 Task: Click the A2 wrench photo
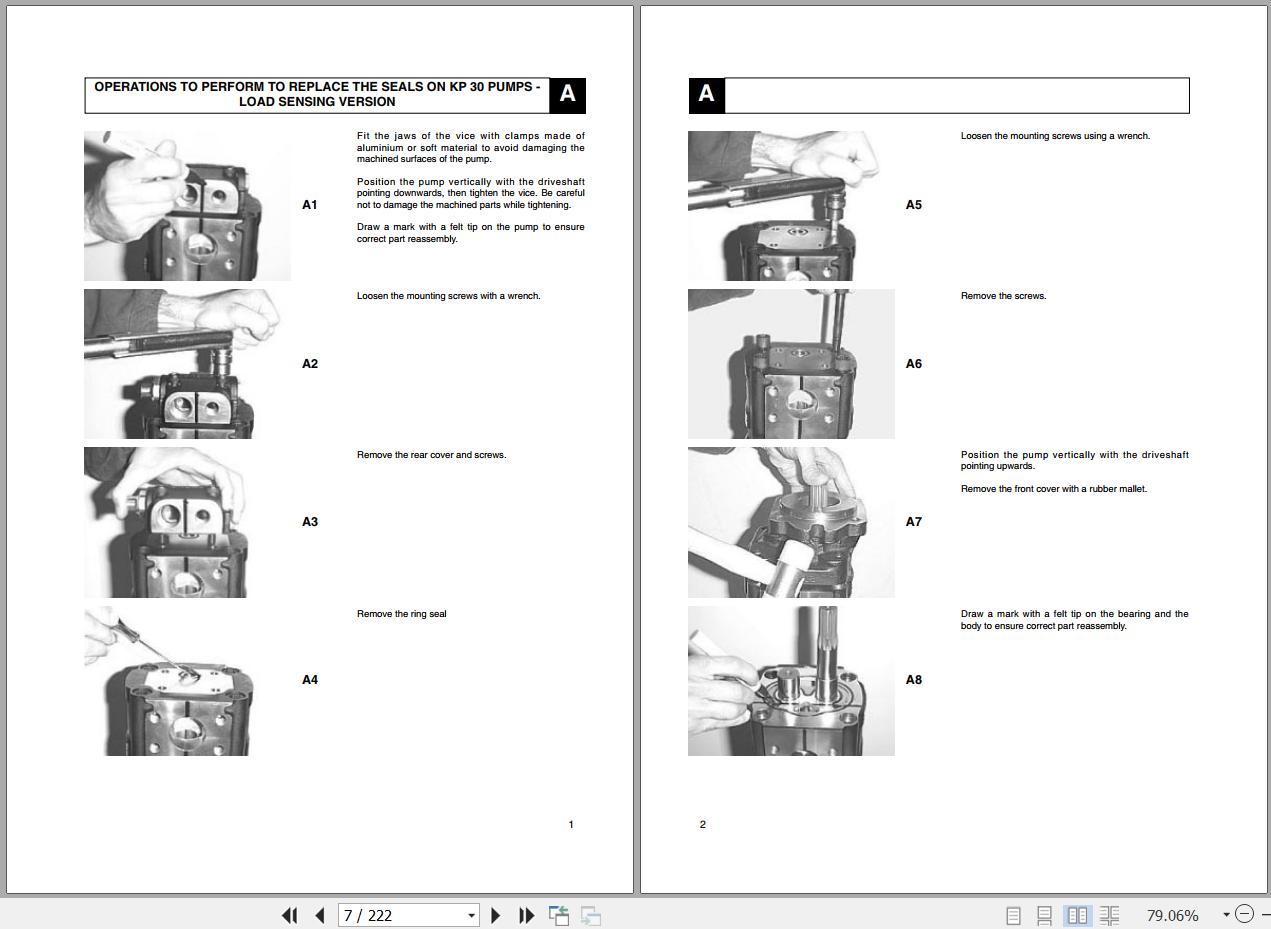(x=187, y=364)
